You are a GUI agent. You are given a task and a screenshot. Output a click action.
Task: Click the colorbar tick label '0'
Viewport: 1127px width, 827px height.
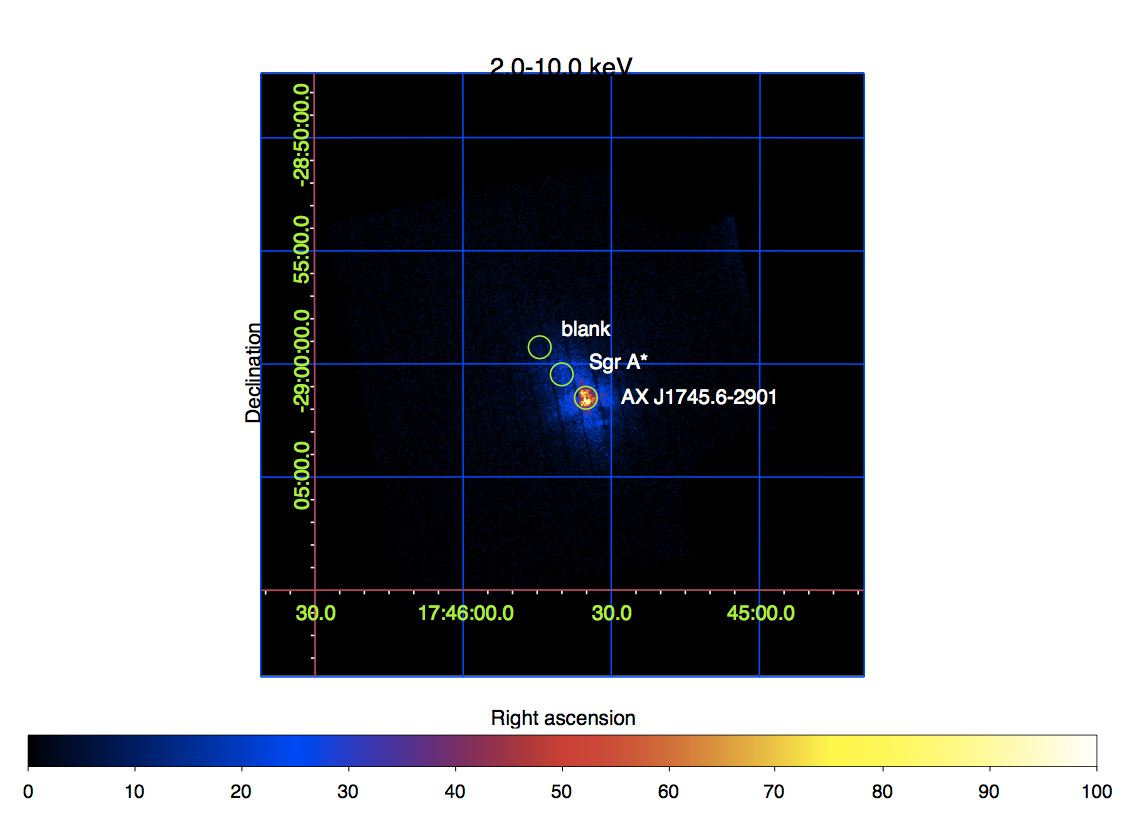28,792
